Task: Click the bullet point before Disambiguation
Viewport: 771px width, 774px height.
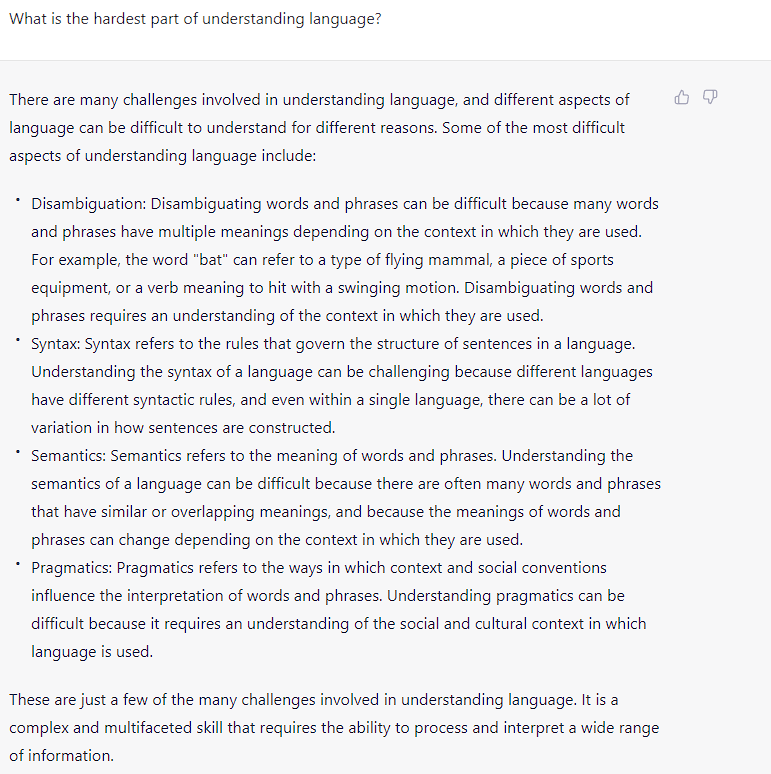Action: tap(17, 200)
